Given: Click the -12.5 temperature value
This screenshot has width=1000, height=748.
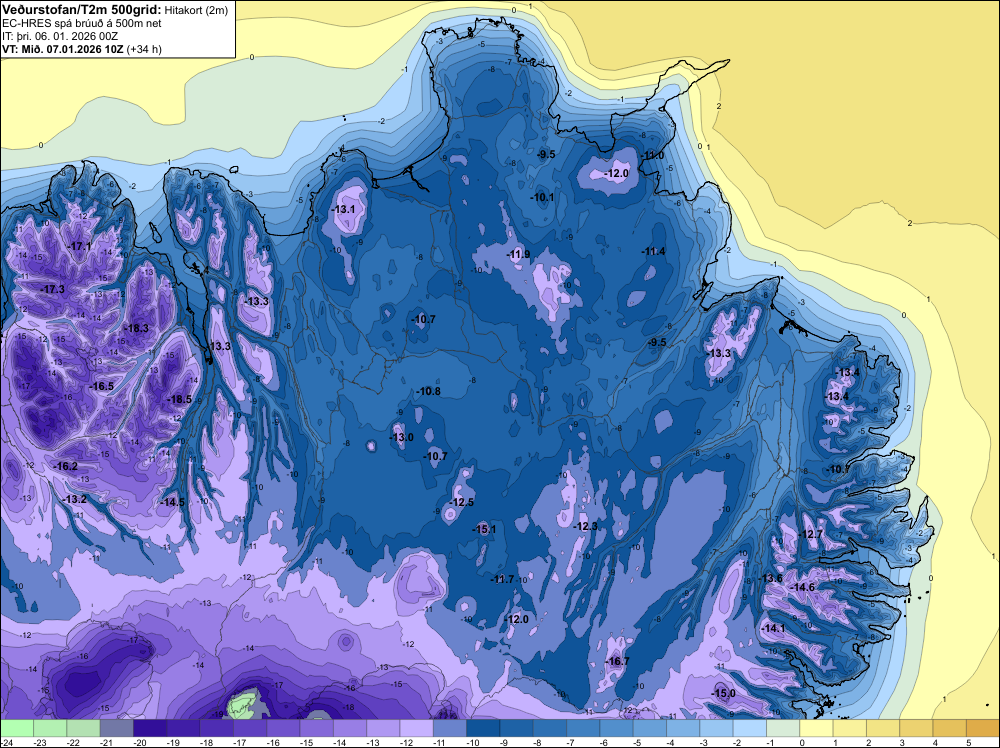Looking at the screenshot, I should 462,502.
